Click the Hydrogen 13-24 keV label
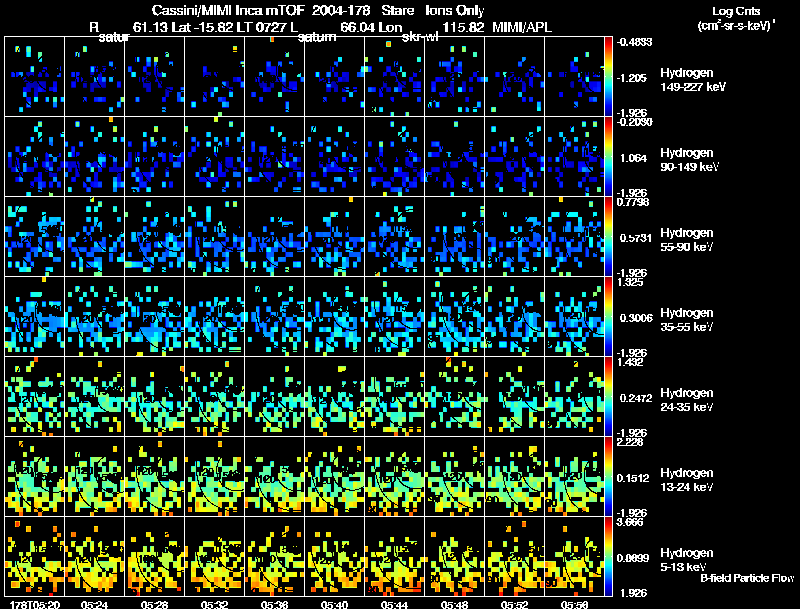800x609 pixels. pos(685,479)
